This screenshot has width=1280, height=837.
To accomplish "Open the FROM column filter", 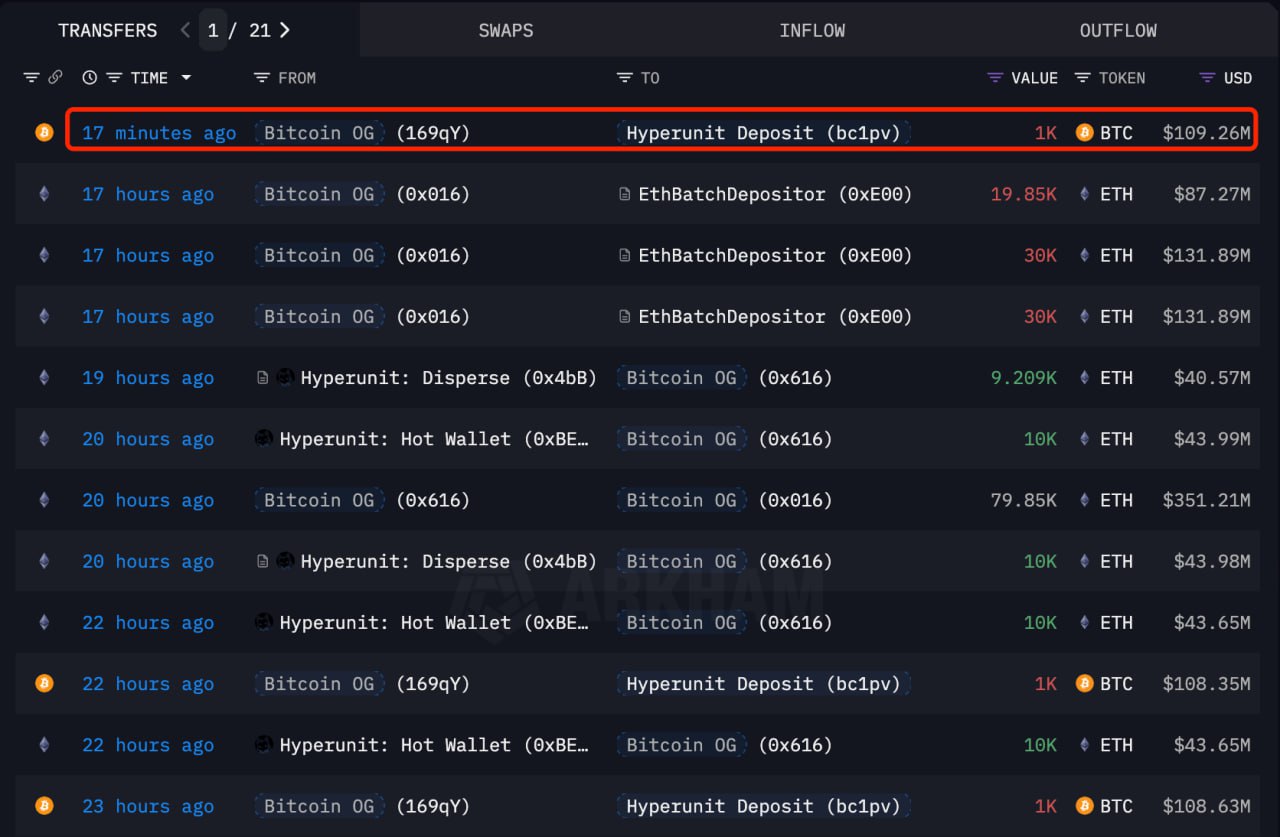I will tap(262, 78).
